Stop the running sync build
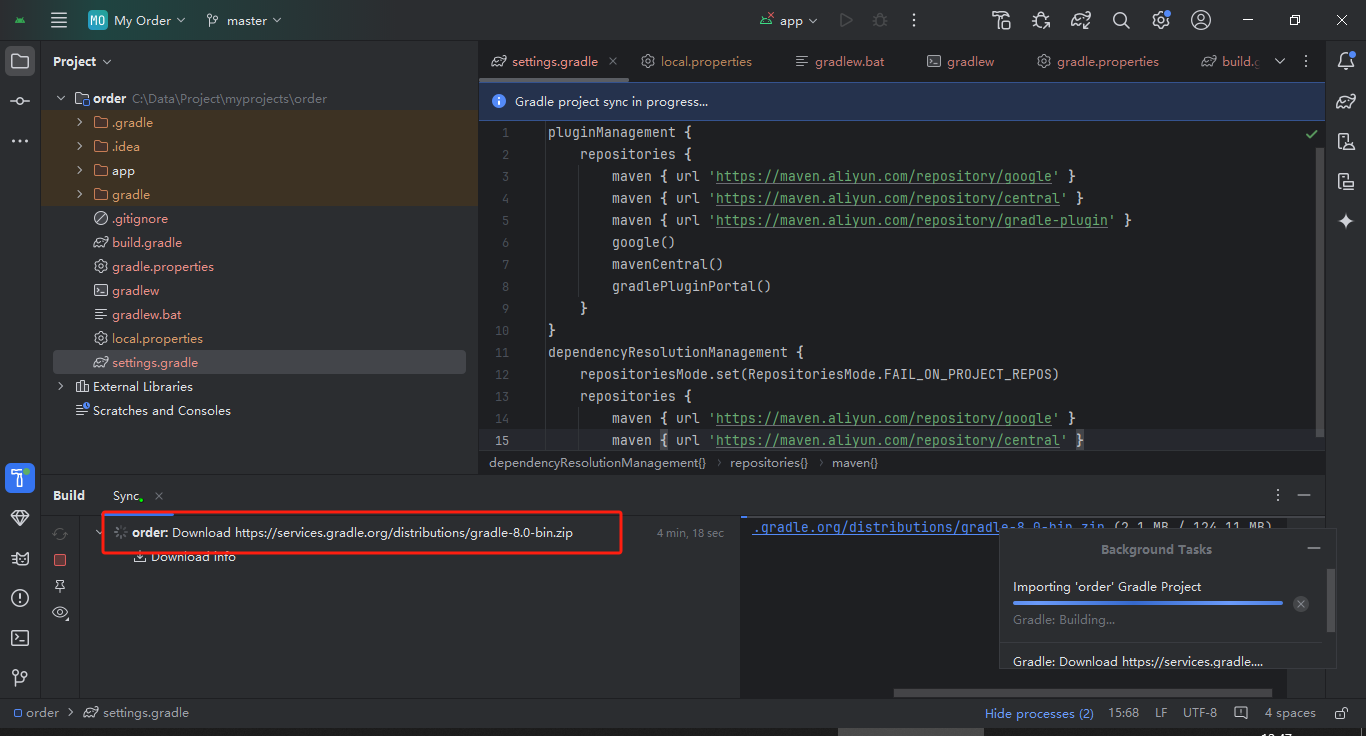1366x736 pixels. 60,560
